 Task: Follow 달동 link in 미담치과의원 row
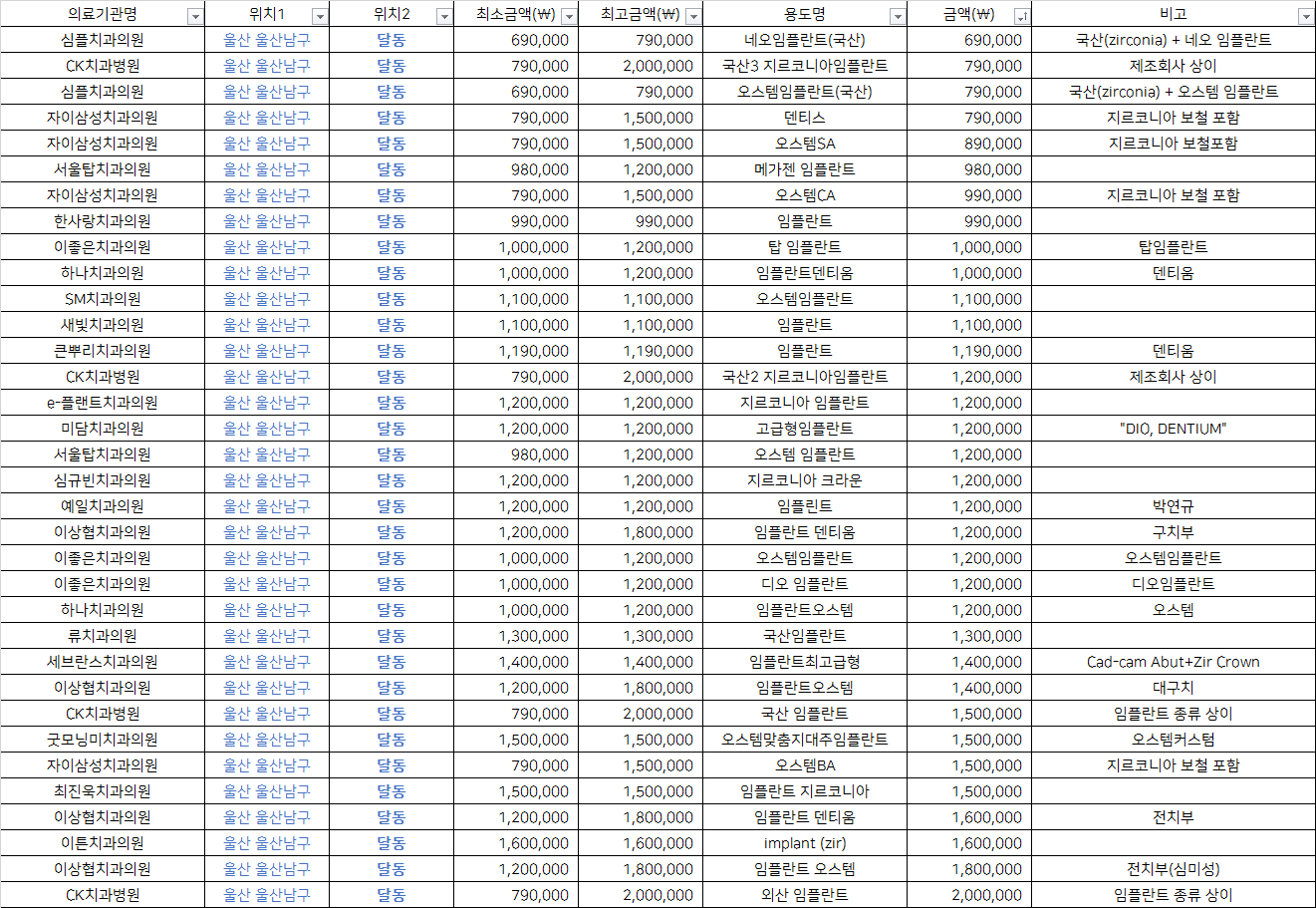click(x=392, y=429)
